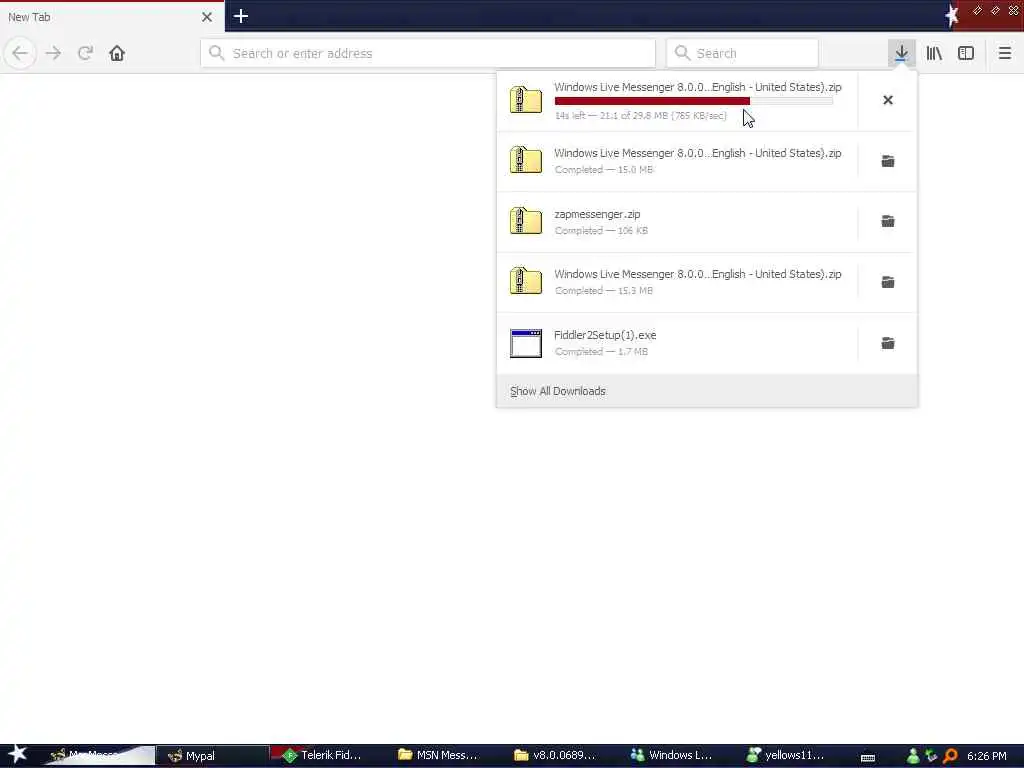The height and width of the screenshot is (768, 1024).
Task: Cancel the in-progress Windows Live Messenger download
Action: pos(888,100)
